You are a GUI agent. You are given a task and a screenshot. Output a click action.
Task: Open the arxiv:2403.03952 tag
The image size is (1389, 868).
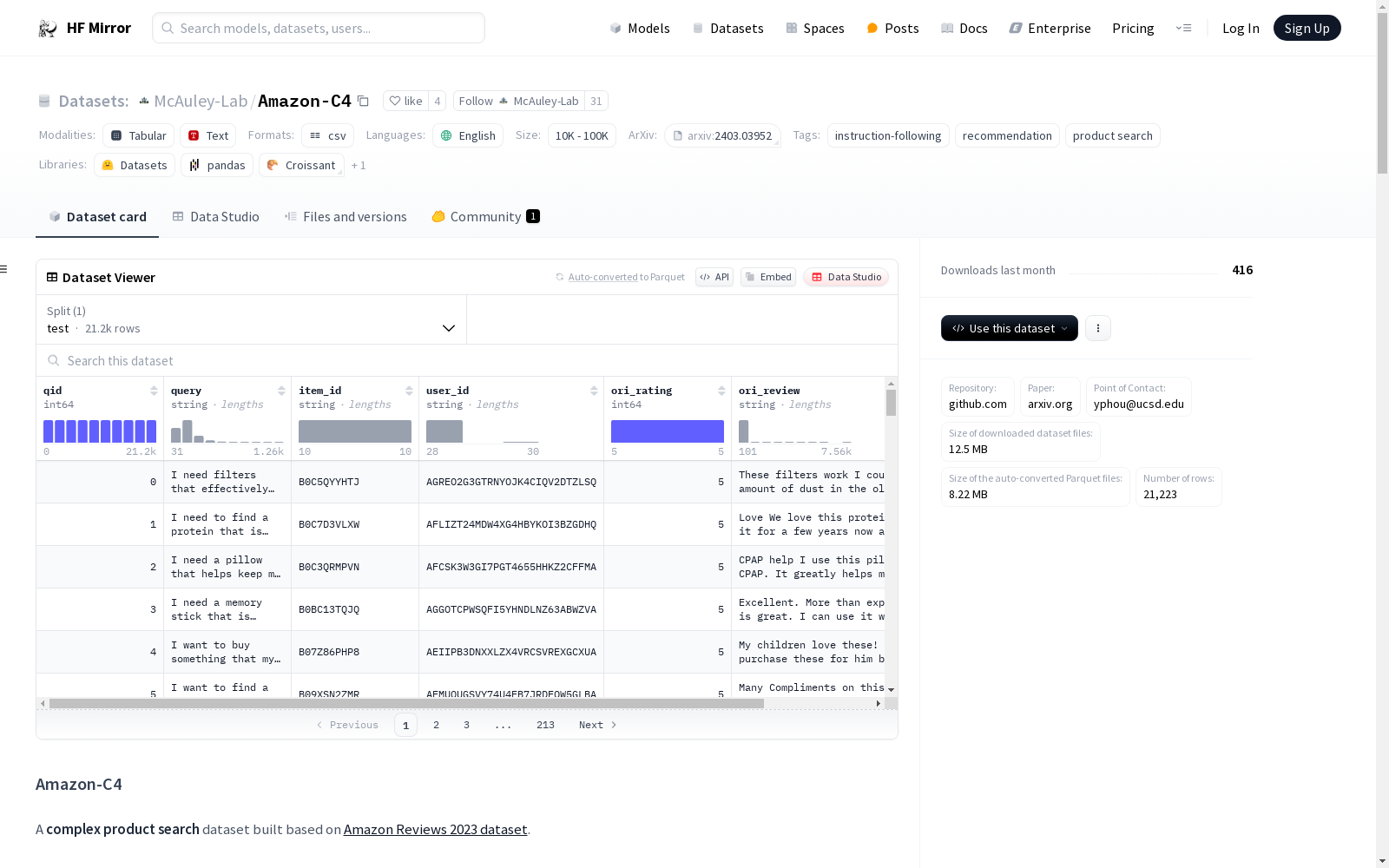pos(722,135)
